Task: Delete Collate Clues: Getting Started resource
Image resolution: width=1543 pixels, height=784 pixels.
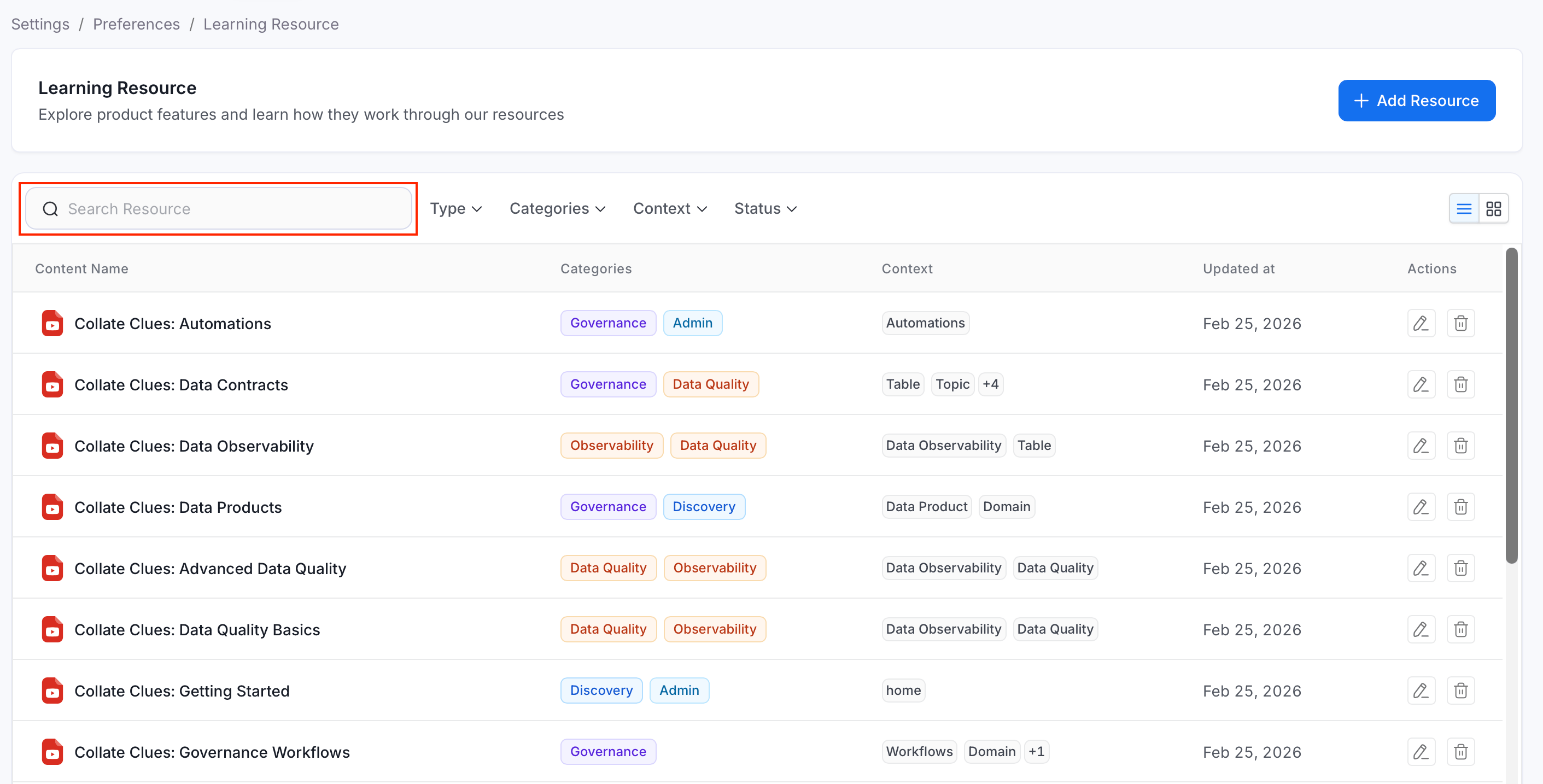Action: (x=1460, y=691)
